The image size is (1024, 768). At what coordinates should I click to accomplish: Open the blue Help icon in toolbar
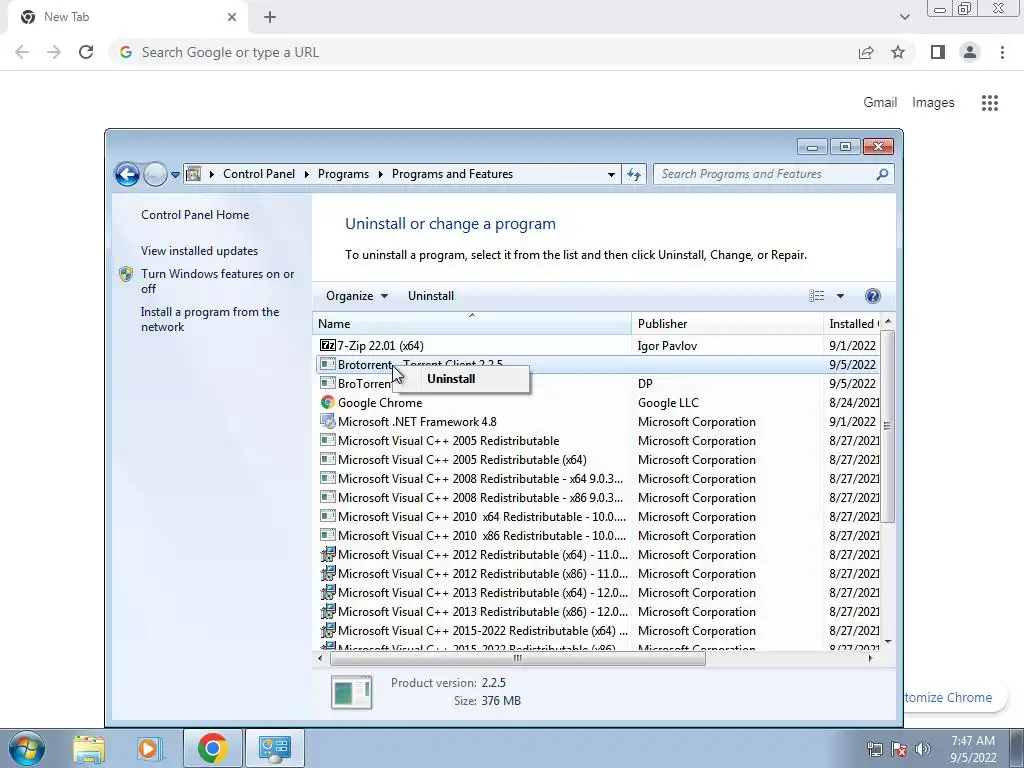click(872, 296)
